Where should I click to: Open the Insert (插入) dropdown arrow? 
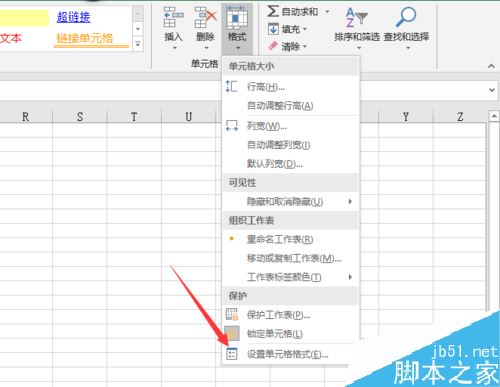pyautogui.click(x=174, y=48)
